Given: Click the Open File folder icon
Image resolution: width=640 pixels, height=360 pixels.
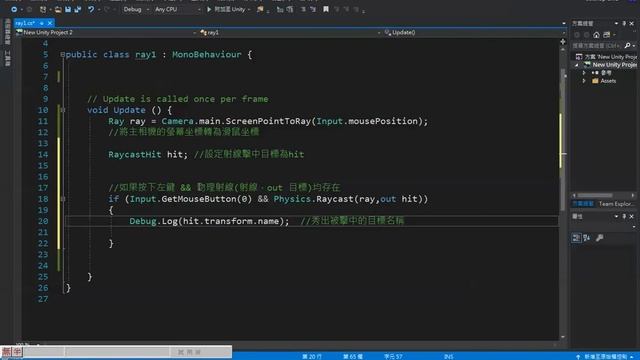Looking at the screenshot, I should point(58,9).
